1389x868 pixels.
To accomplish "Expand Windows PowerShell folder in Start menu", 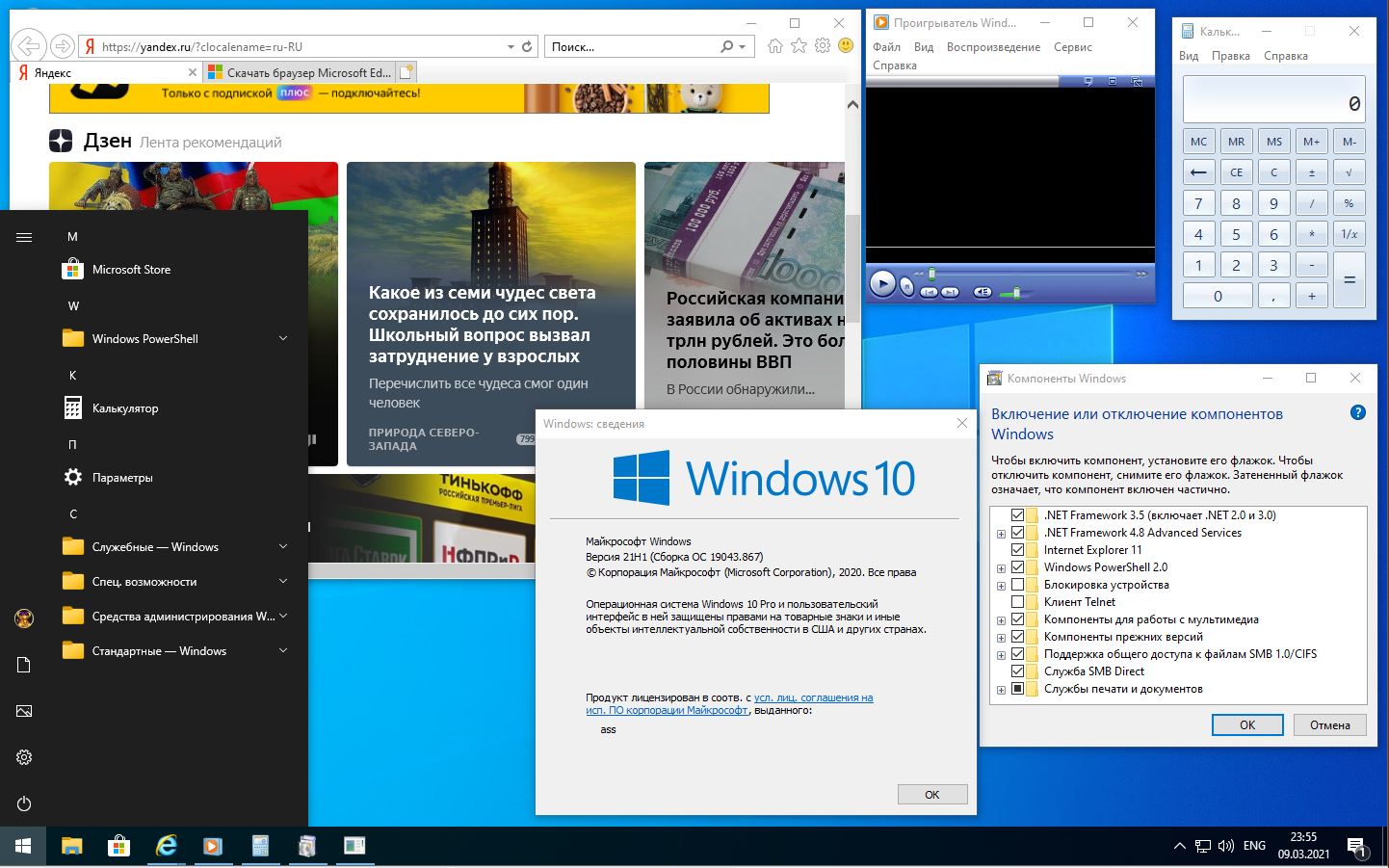I will (283, 338).
